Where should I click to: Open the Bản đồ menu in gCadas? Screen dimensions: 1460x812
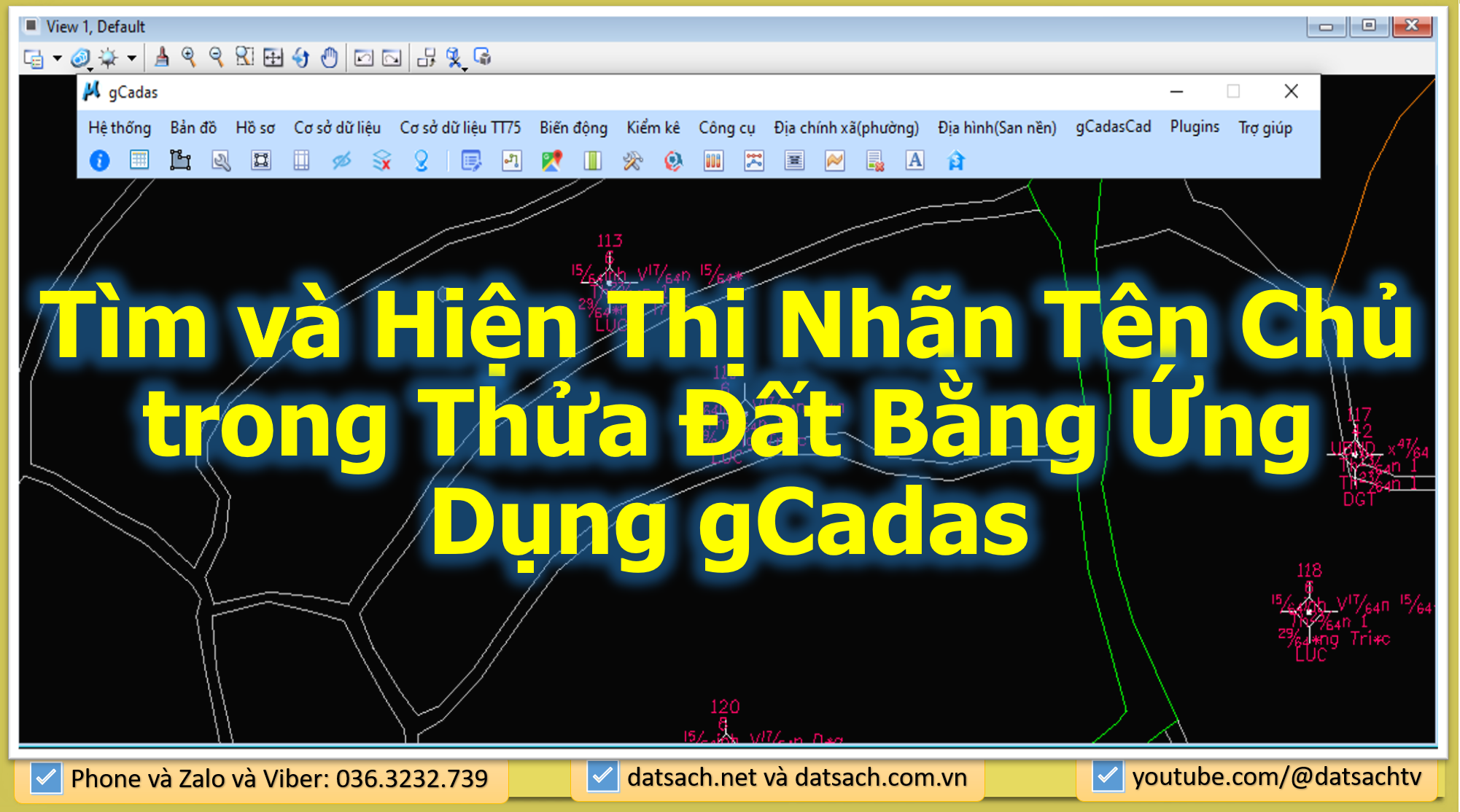[x=192, y=127]
